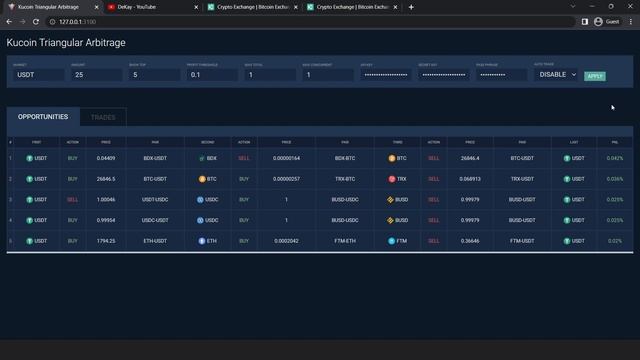
Task: Click the Kucoin Triangular Arbitrage page heading
Action: click(66, 42)
